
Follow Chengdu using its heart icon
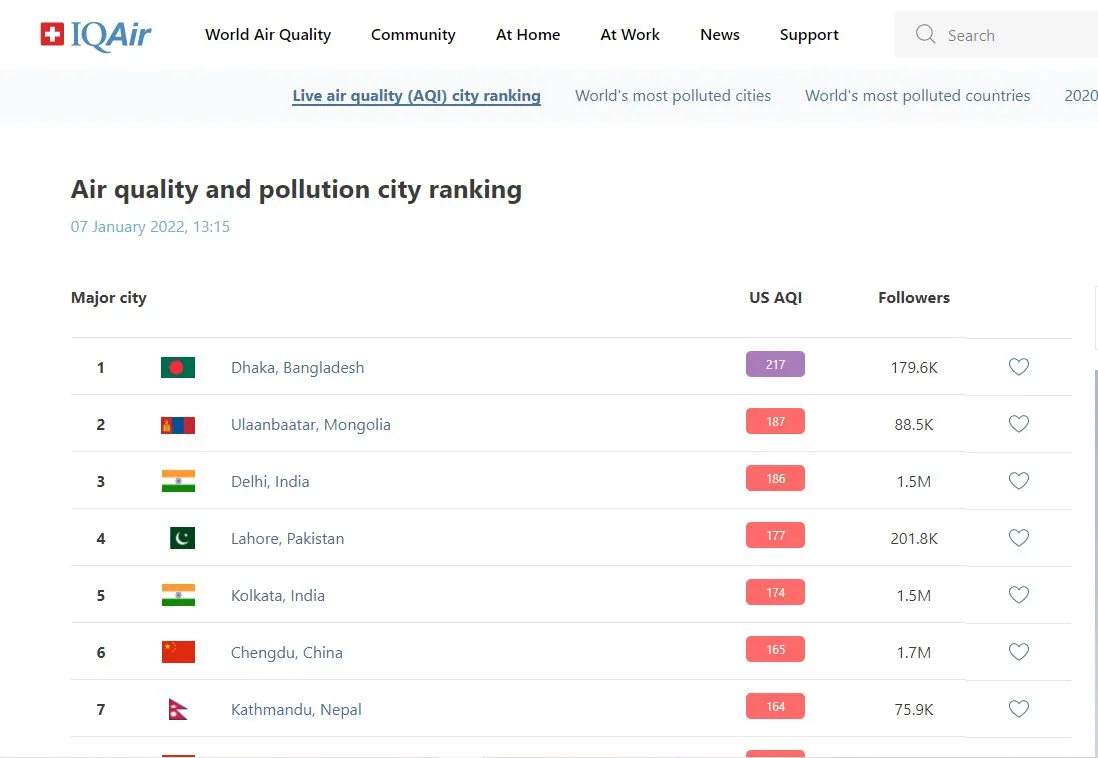1019,652
